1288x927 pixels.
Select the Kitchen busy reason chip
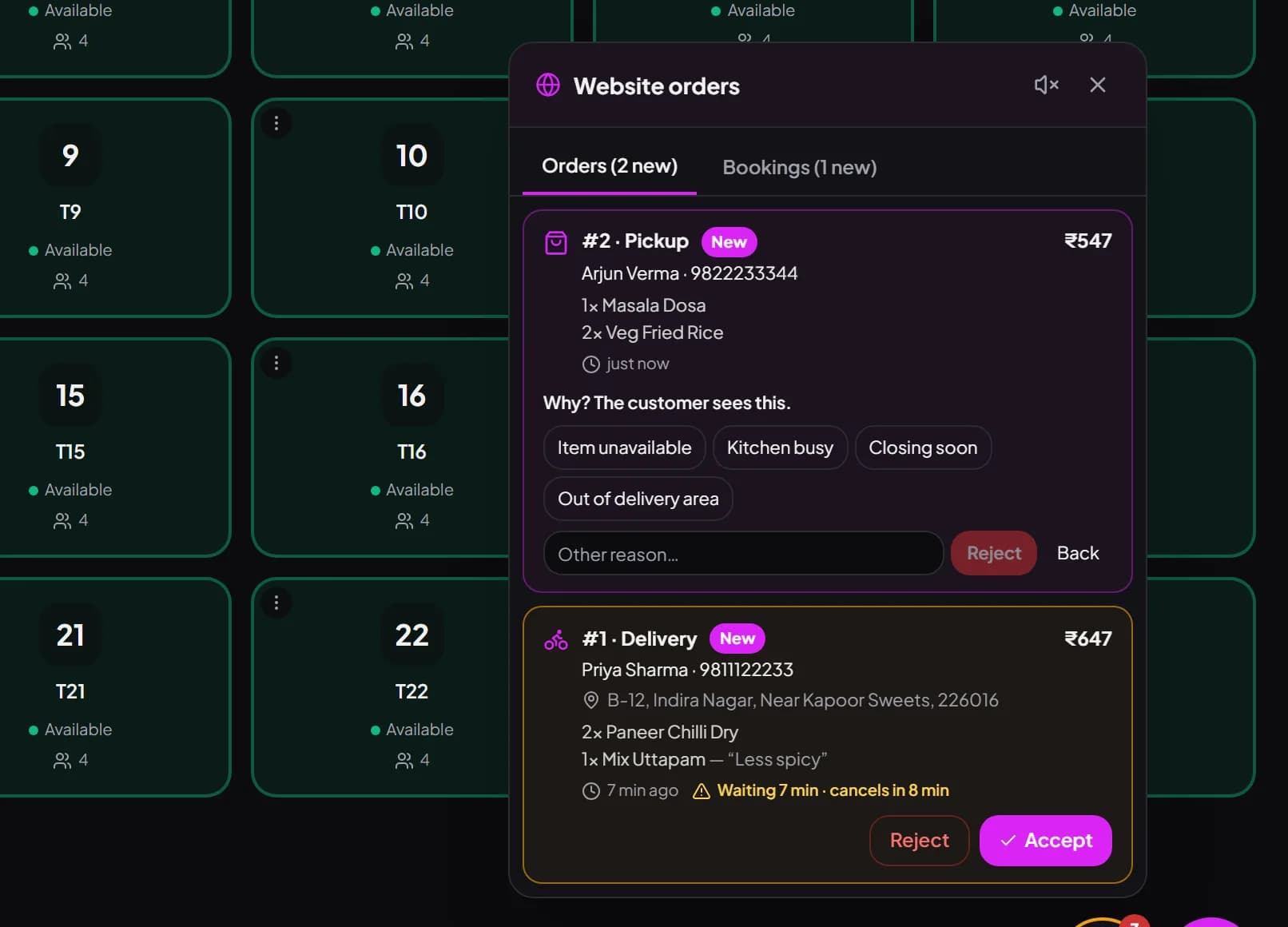click(780, 448)
